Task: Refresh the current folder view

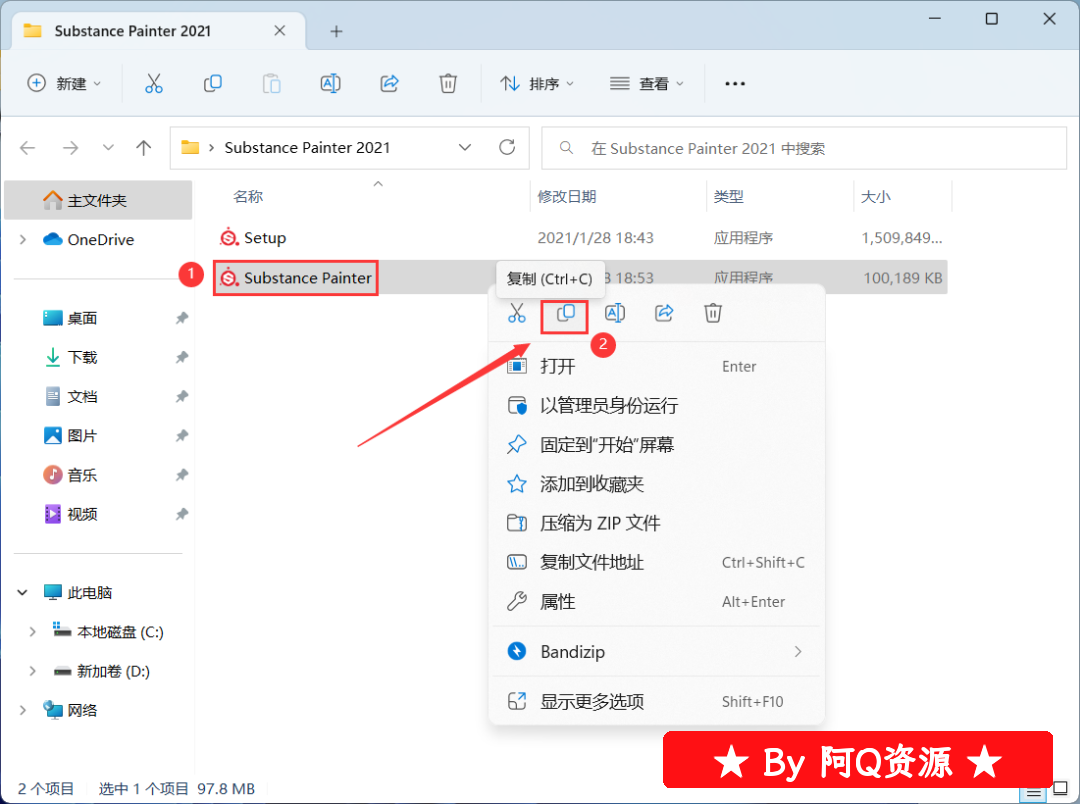Action: [507, 148]
